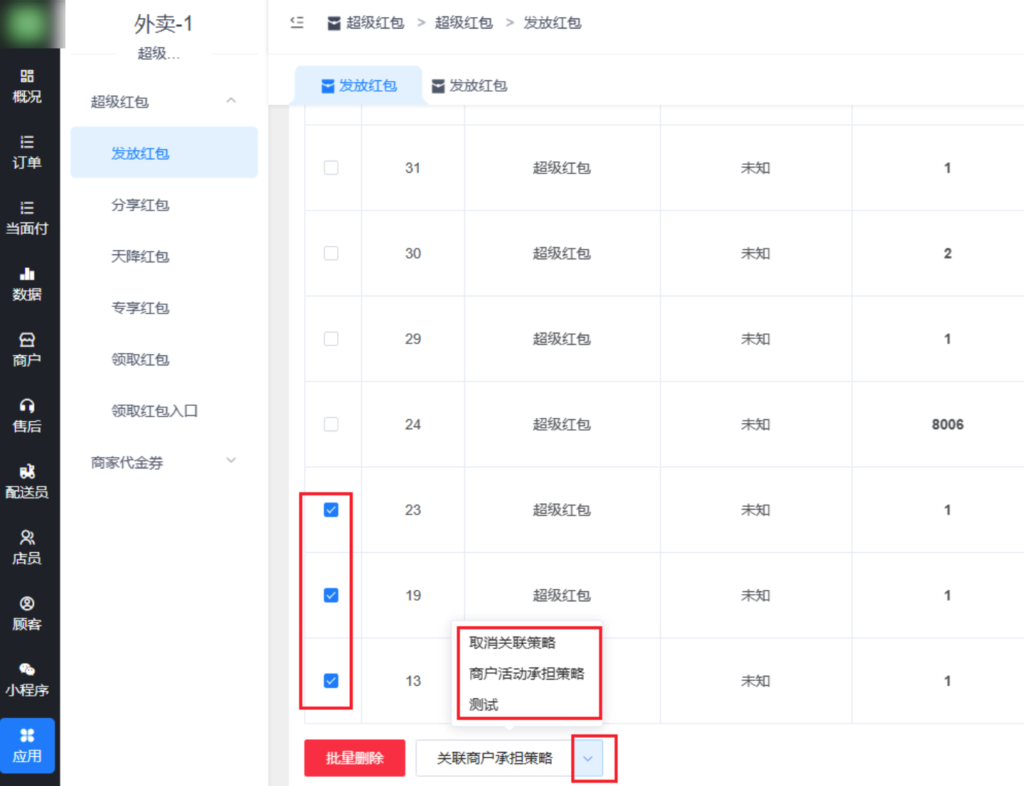Open the 应用 apps section
This screenshot has height=786, width=1024.
pos(29,745)
